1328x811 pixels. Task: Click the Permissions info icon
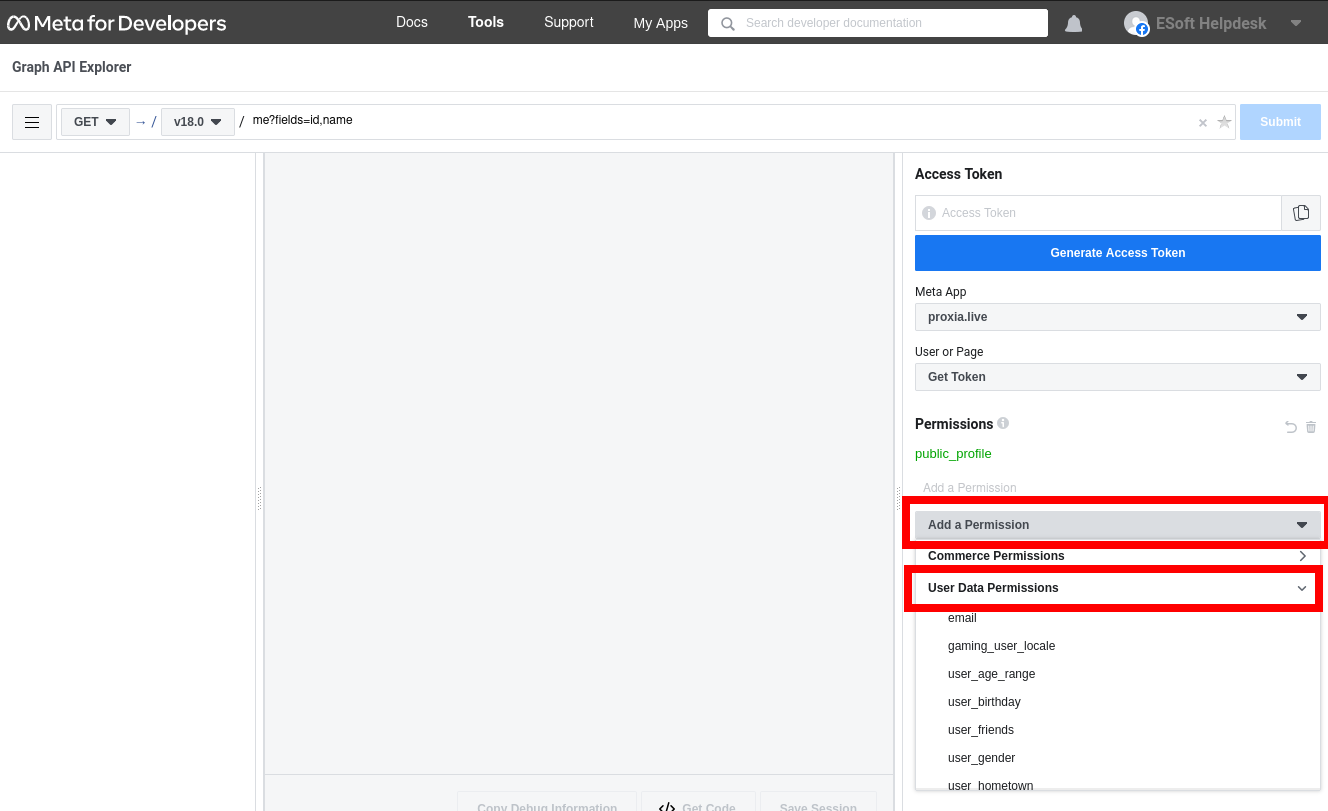[1003, 423]
